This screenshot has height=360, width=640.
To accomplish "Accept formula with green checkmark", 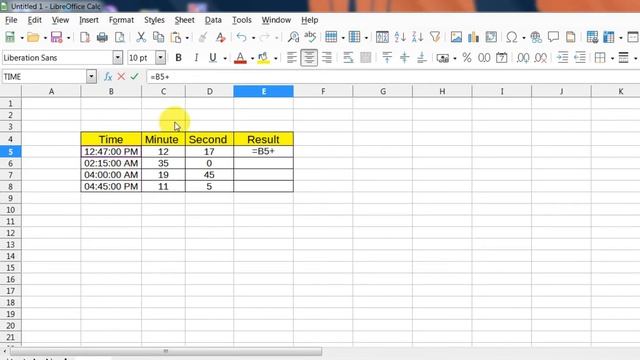I will (134, 77).
